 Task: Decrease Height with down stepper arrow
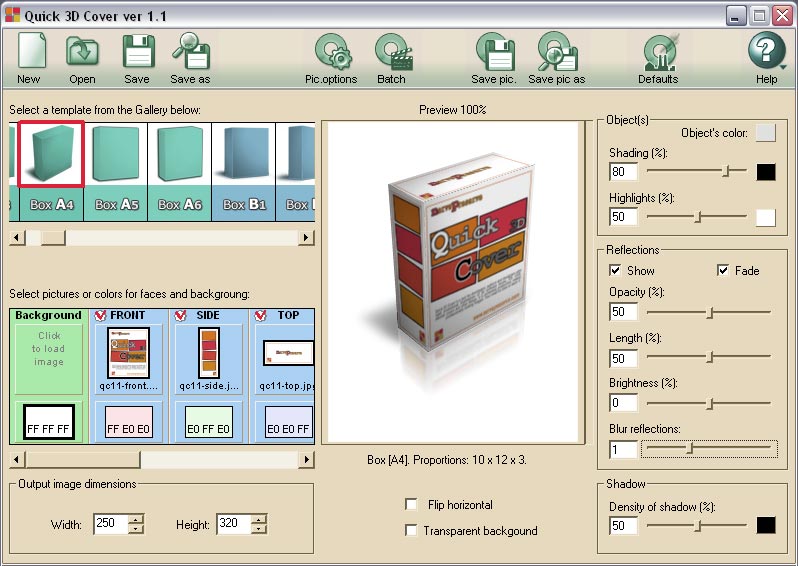click(259, 528)
